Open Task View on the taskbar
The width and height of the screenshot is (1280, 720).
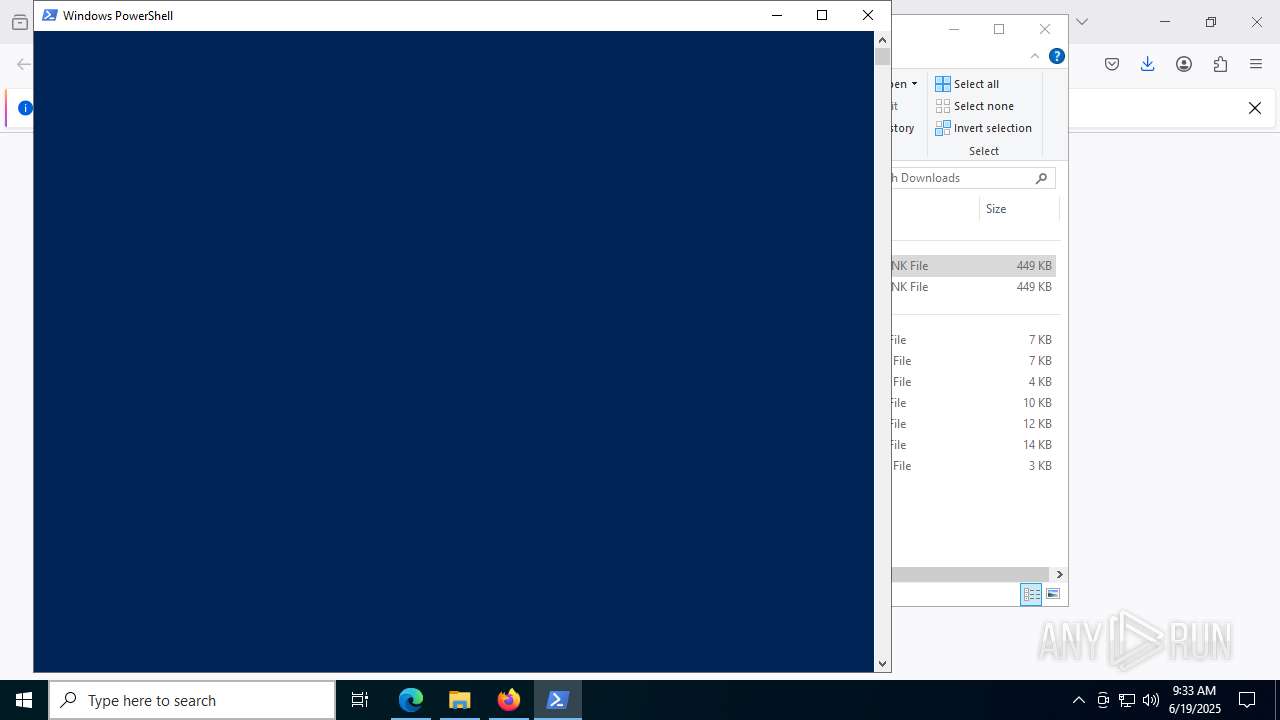click(360, 700)
